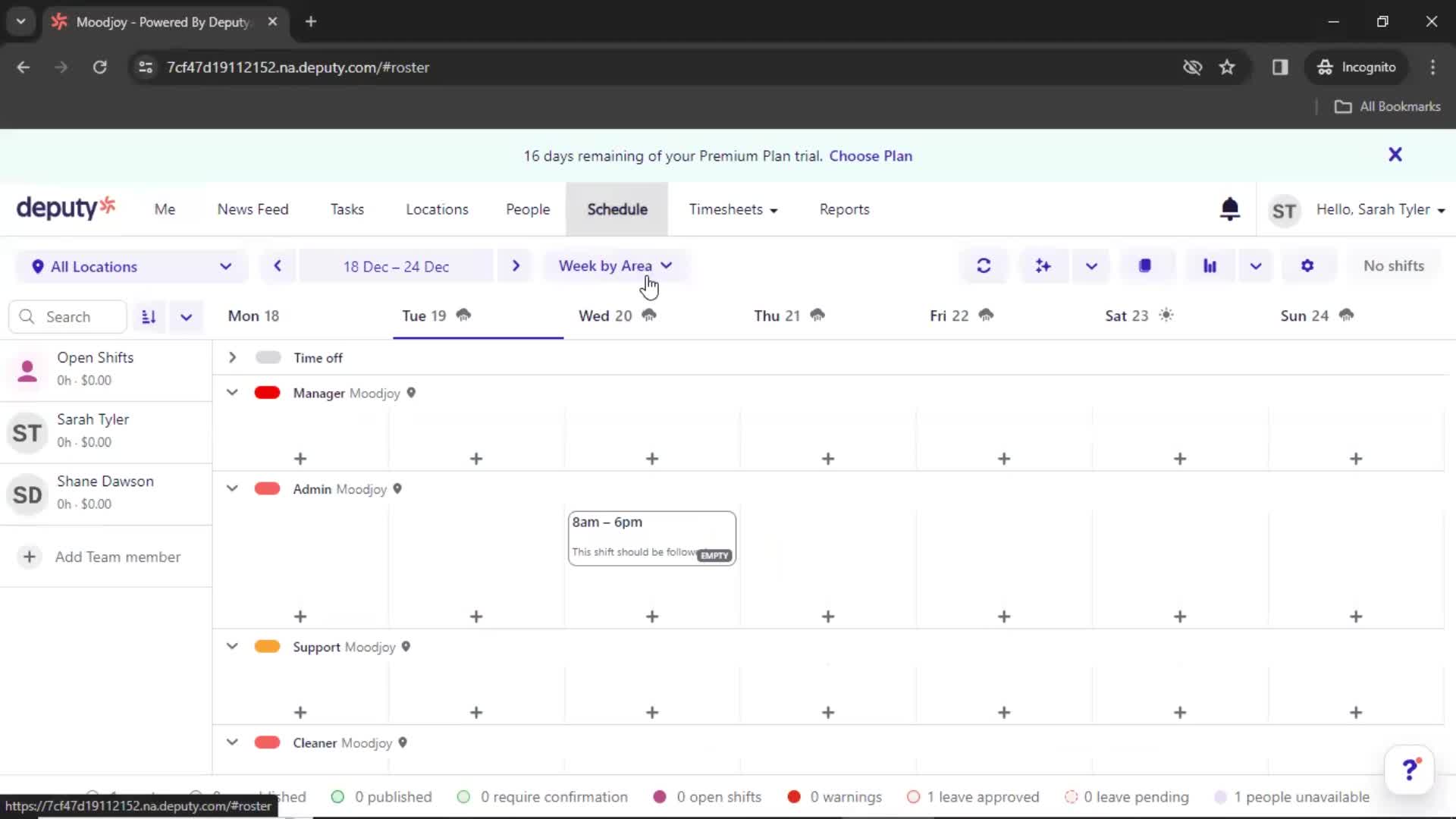Open the Hello, Sarah Tyler user menu
Viewport: 1456px width, 819px height.
1380,209
